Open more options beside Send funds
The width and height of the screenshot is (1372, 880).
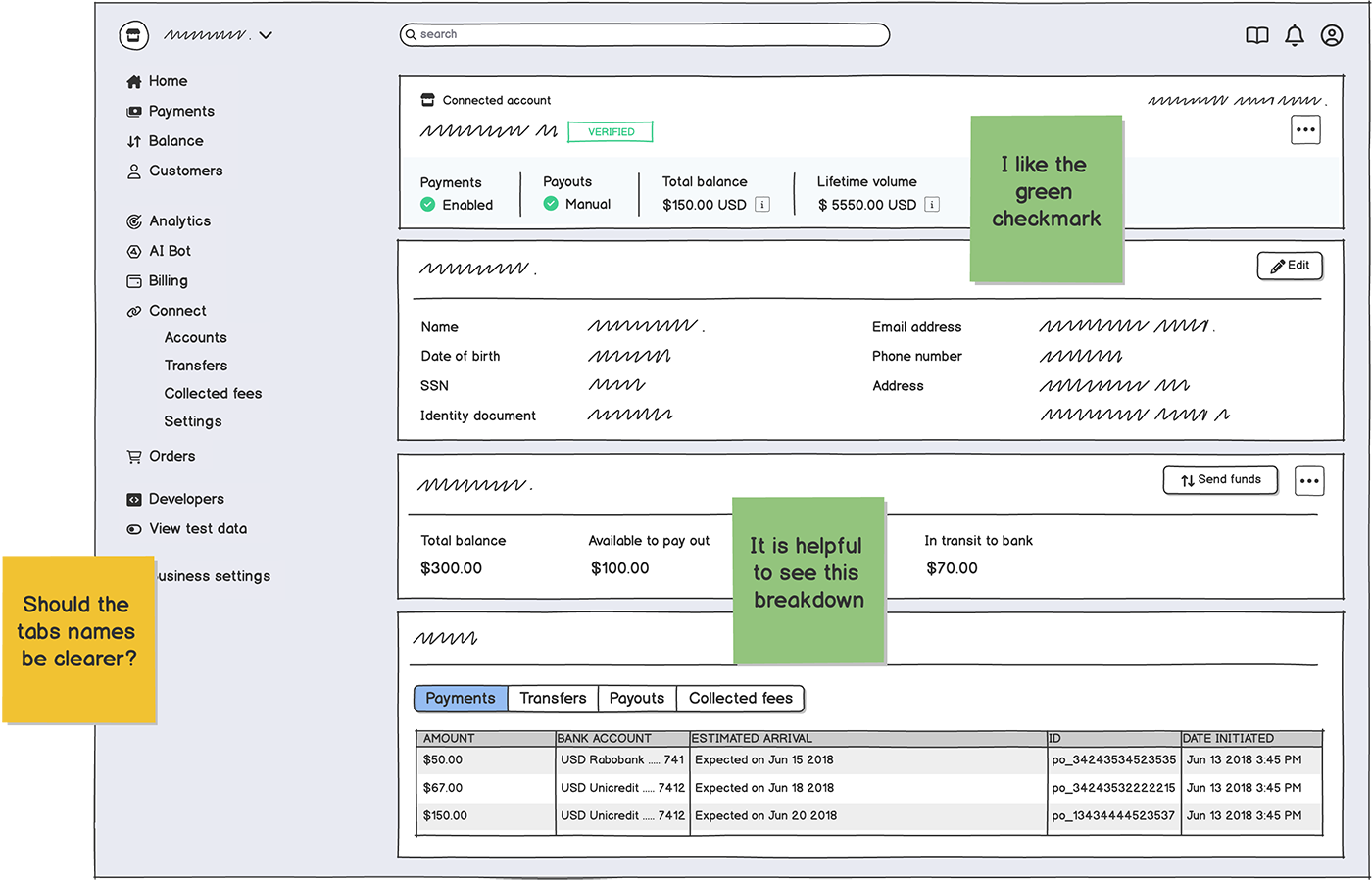pyautogui.click(x=1309, y=480)
